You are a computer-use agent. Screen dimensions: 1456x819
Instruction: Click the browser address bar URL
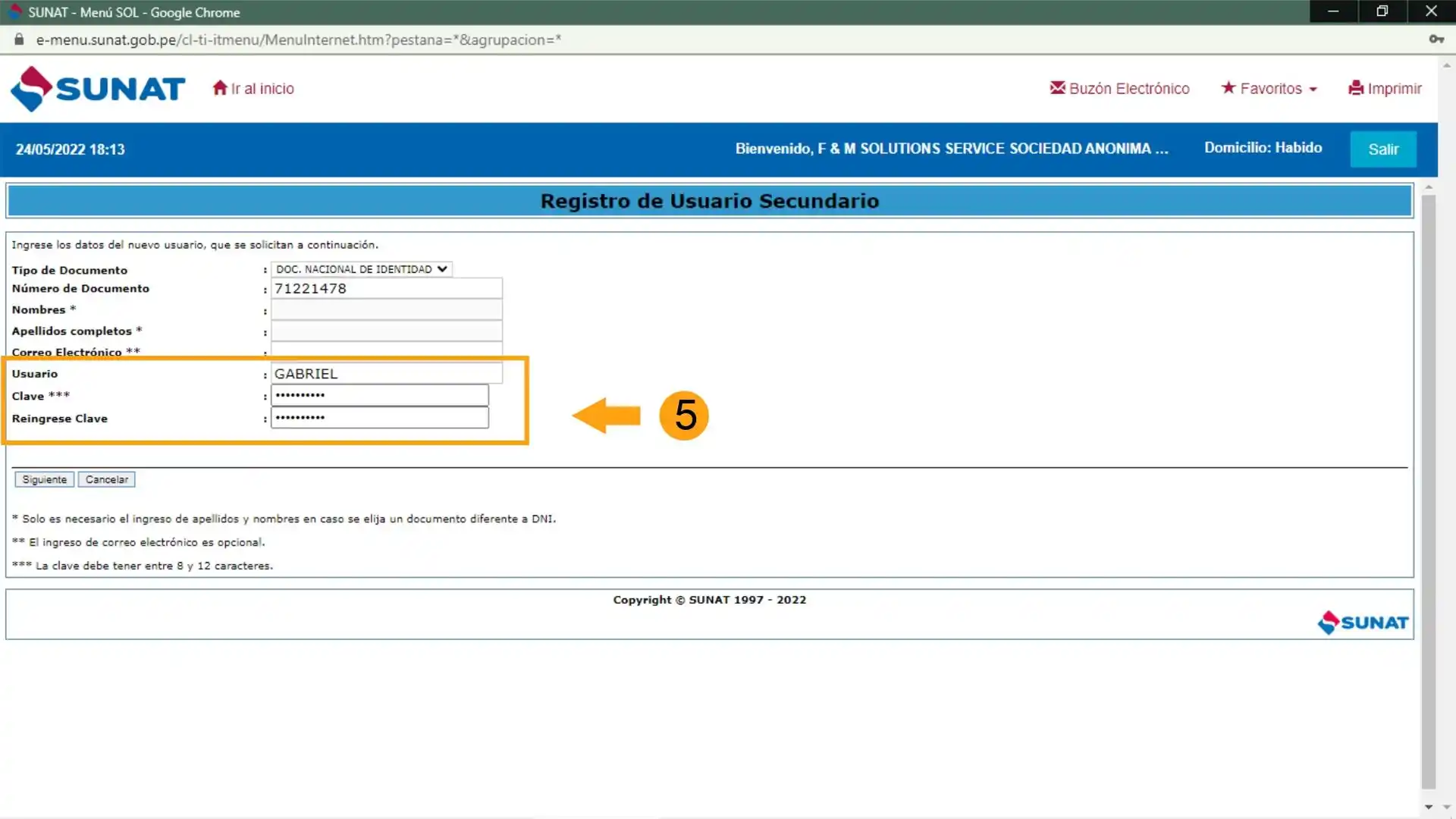[299, 39]
